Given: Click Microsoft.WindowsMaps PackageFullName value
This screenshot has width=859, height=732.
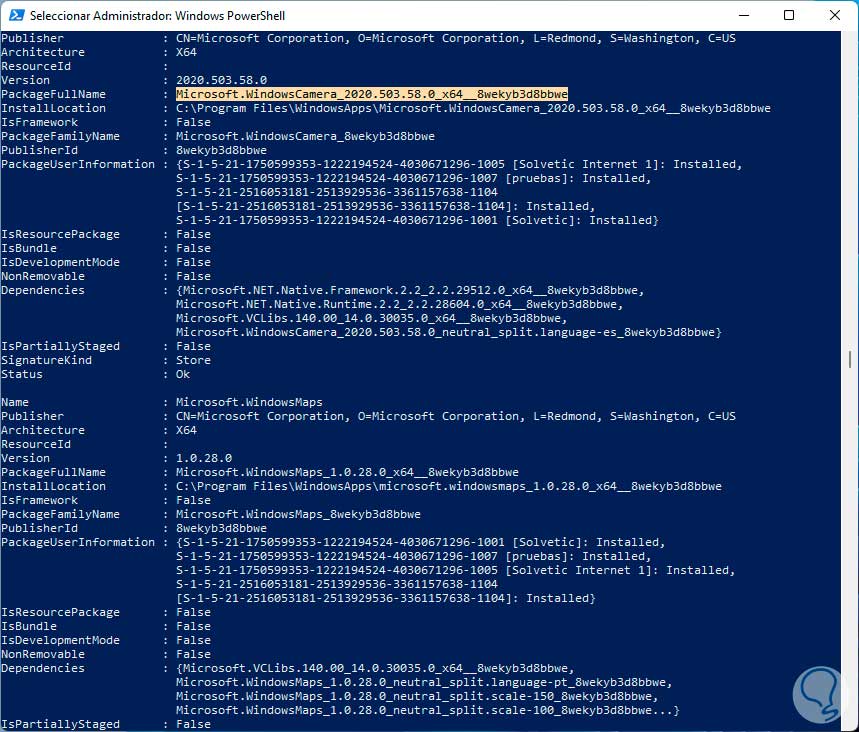Looking at the screenshot, I should pyautogui.click(x=347, y=472).
